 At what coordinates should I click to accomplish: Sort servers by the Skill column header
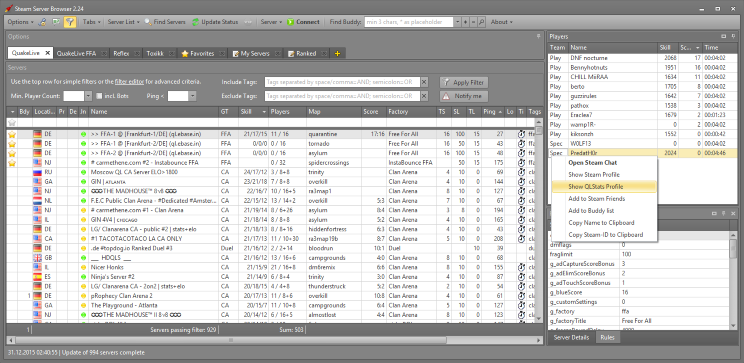pyautogui.click(x=253, y=112)
